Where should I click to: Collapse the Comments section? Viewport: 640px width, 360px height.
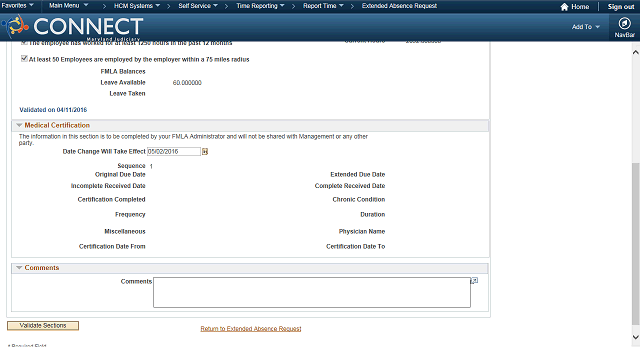19,268
